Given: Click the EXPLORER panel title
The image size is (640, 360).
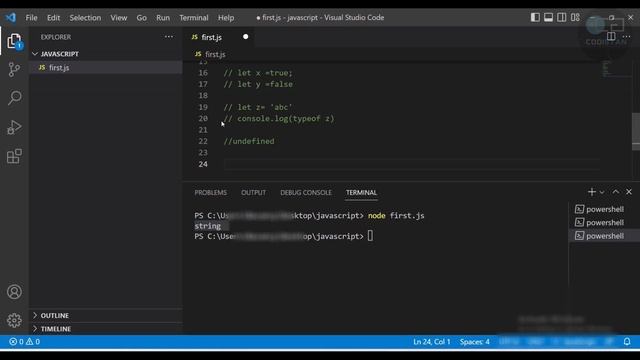Looking at the screenshot, I should 56,37.
